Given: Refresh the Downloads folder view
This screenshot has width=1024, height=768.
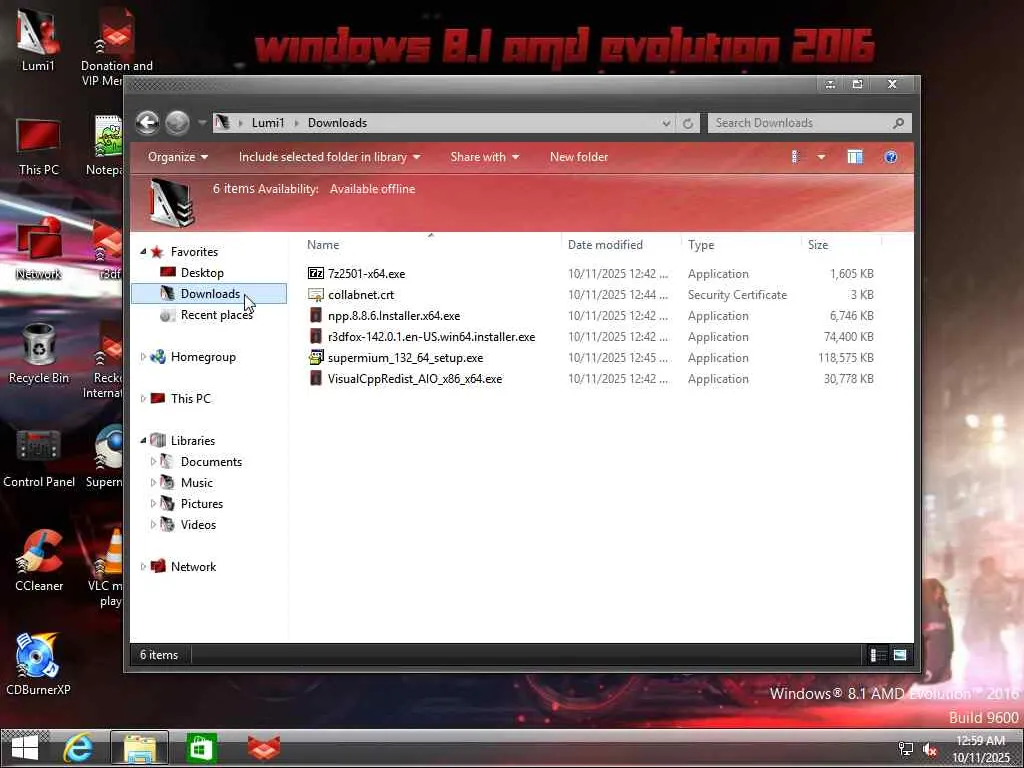Looking at the screenshot, I should point(688,123).
